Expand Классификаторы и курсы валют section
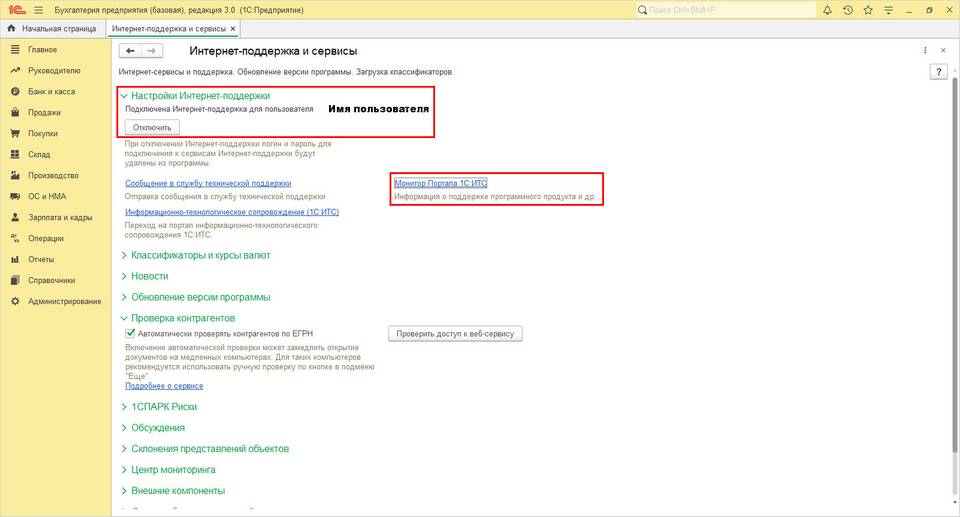960x517 pixels. pyautogui.click(x=196, y=255)
